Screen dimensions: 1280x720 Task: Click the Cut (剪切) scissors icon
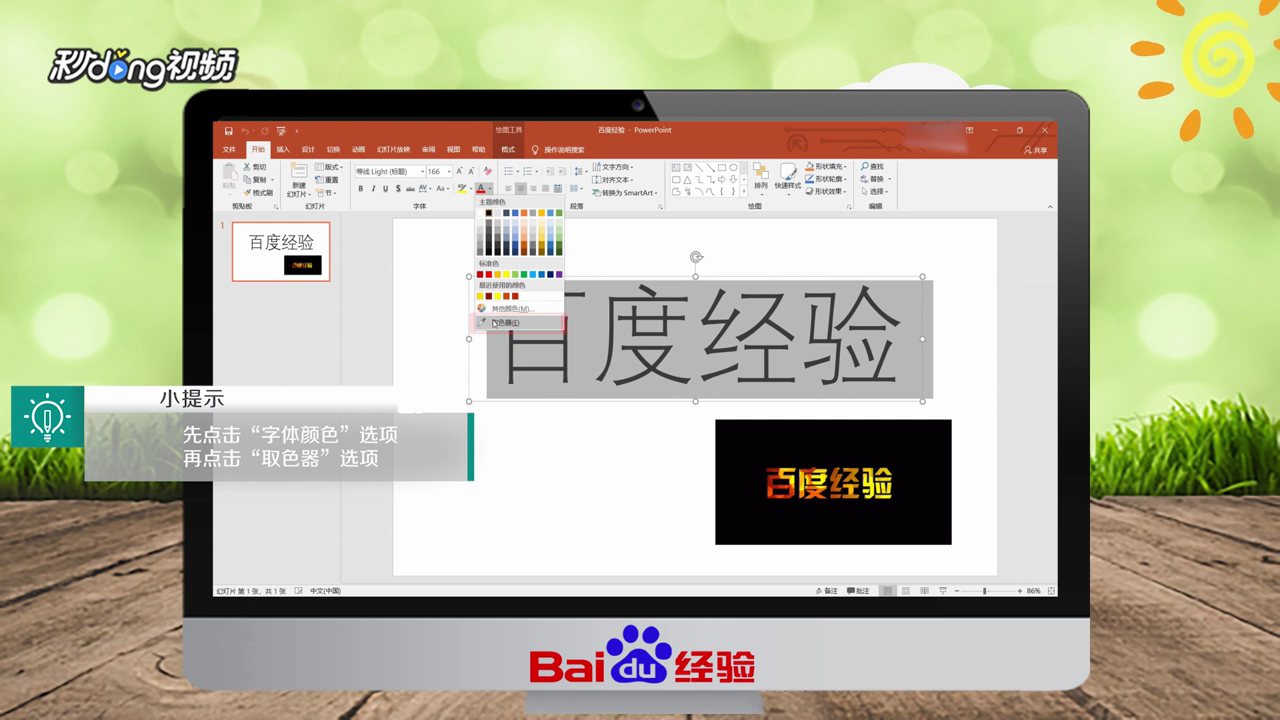(x=246, y=167)
